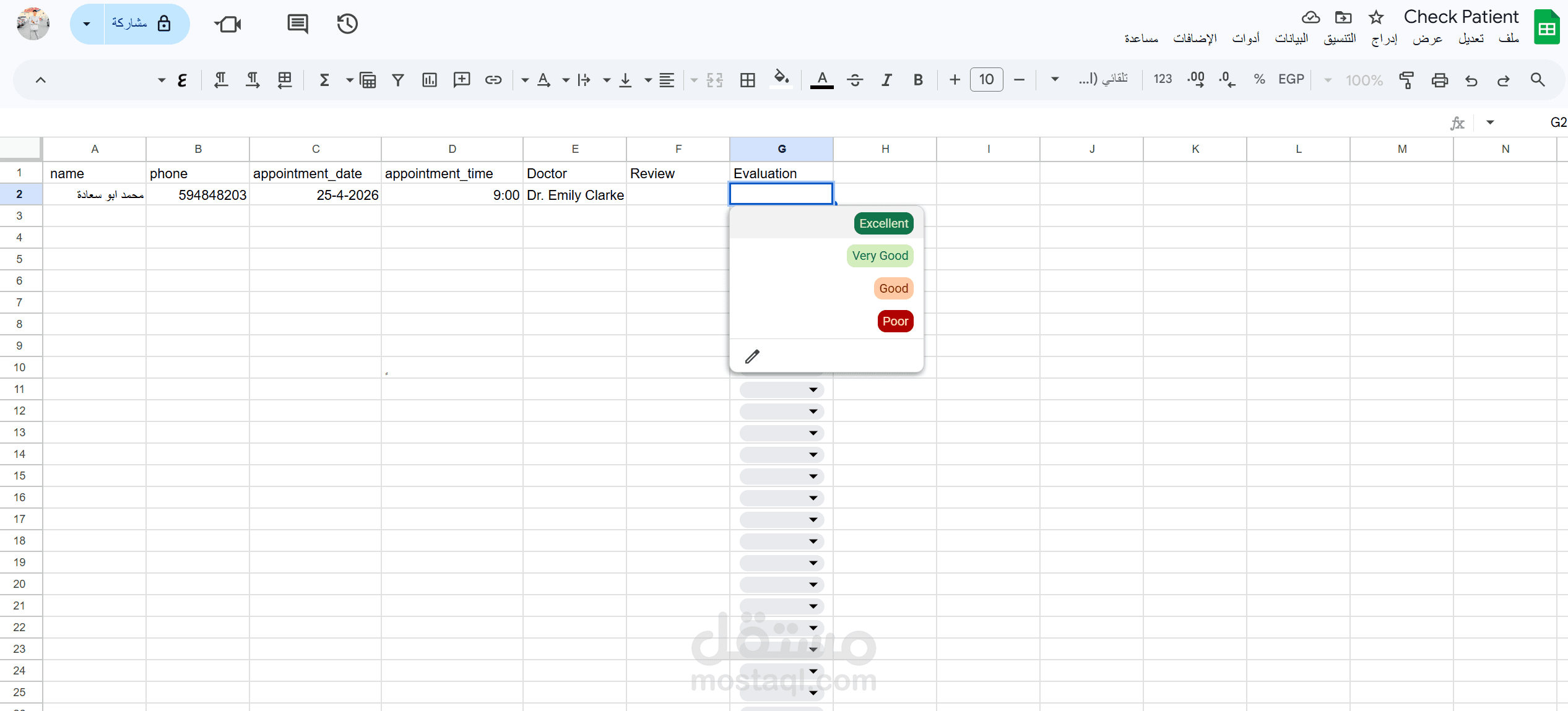Screen dimensions: 1568x711
Task: Click the print icon
Action: coord(1439,80)
